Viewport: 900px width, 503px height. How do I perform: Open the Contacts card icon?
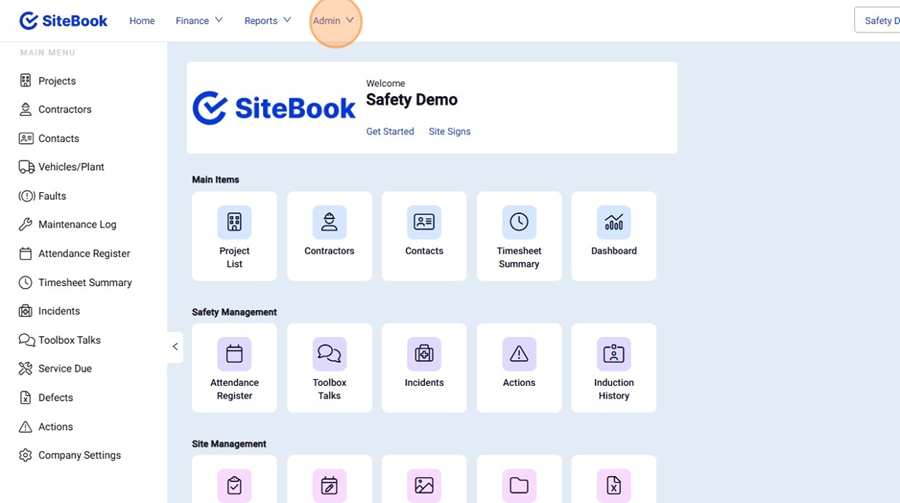pyautogui.click(x=424, y=222)
